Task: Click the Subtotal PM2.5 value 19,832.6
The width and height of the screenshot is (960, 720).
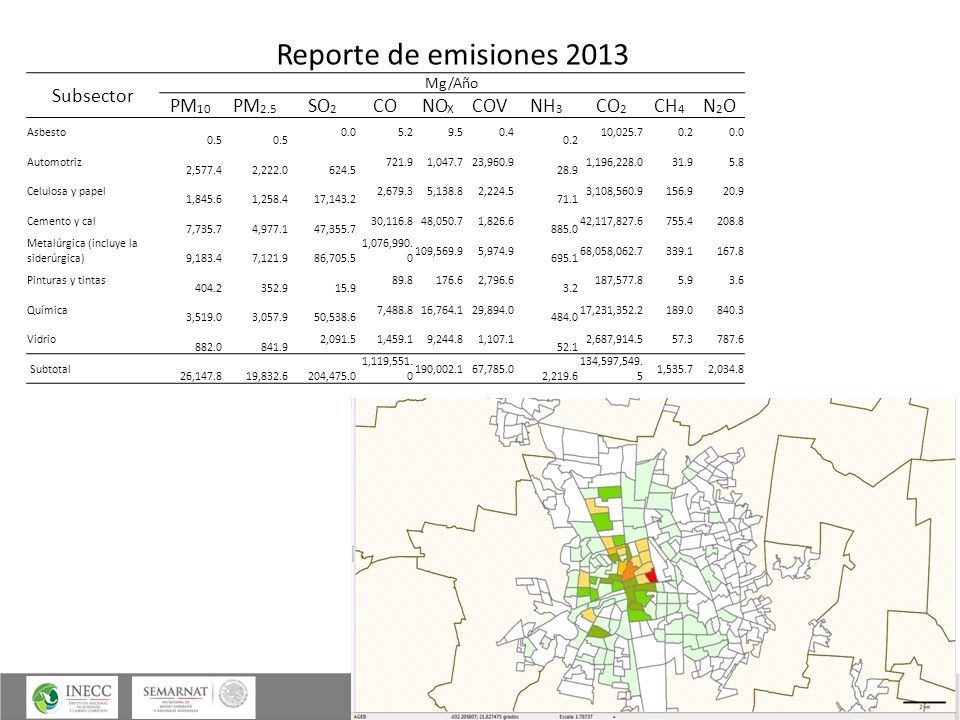Action: coord(267,376)
